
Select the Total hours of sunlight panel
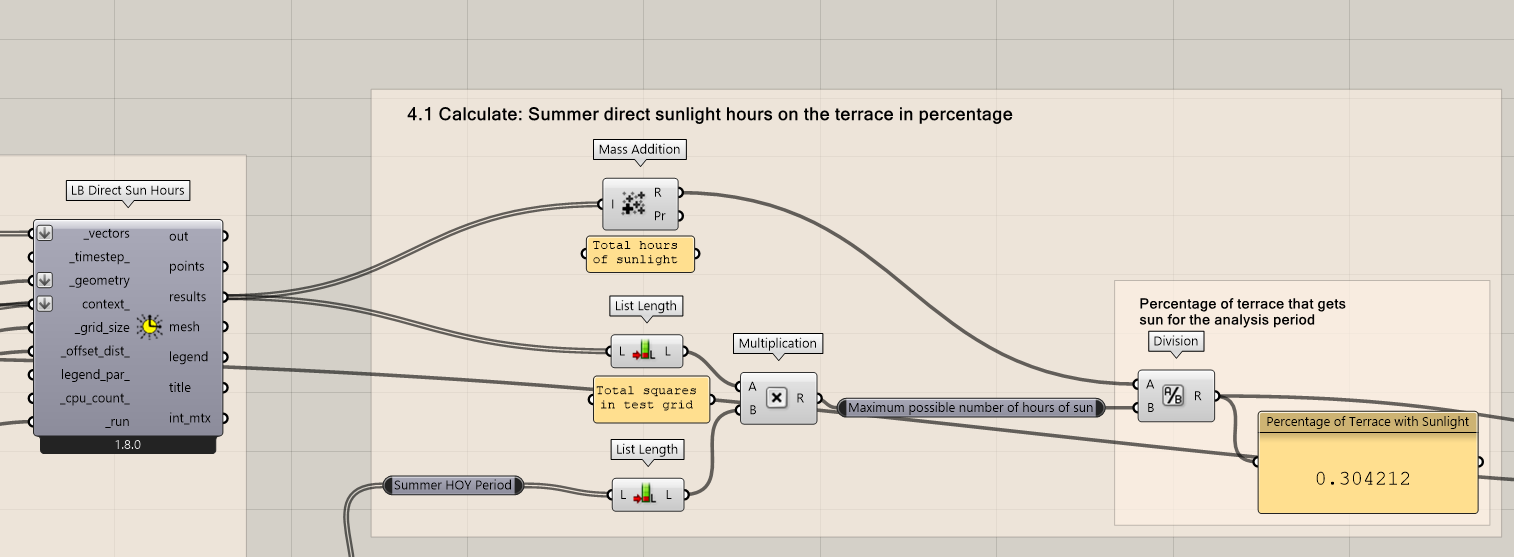point(640,253)
